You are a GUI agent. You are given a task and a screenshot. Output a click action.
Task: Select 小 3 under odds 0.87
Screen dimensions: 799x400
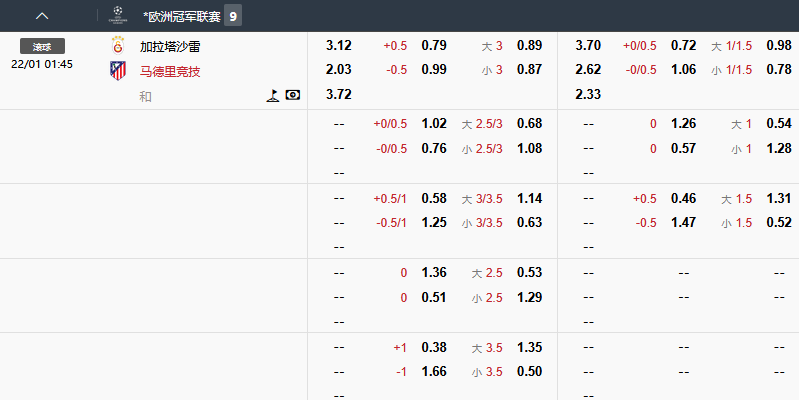pyautogui.click(x=529, y=69)
